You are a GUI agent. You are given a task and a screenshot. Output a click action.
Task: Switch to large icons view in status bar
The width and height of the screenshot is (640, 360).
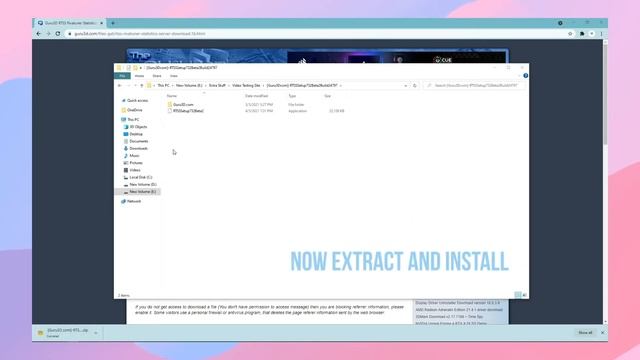click(x=524, y=295)
